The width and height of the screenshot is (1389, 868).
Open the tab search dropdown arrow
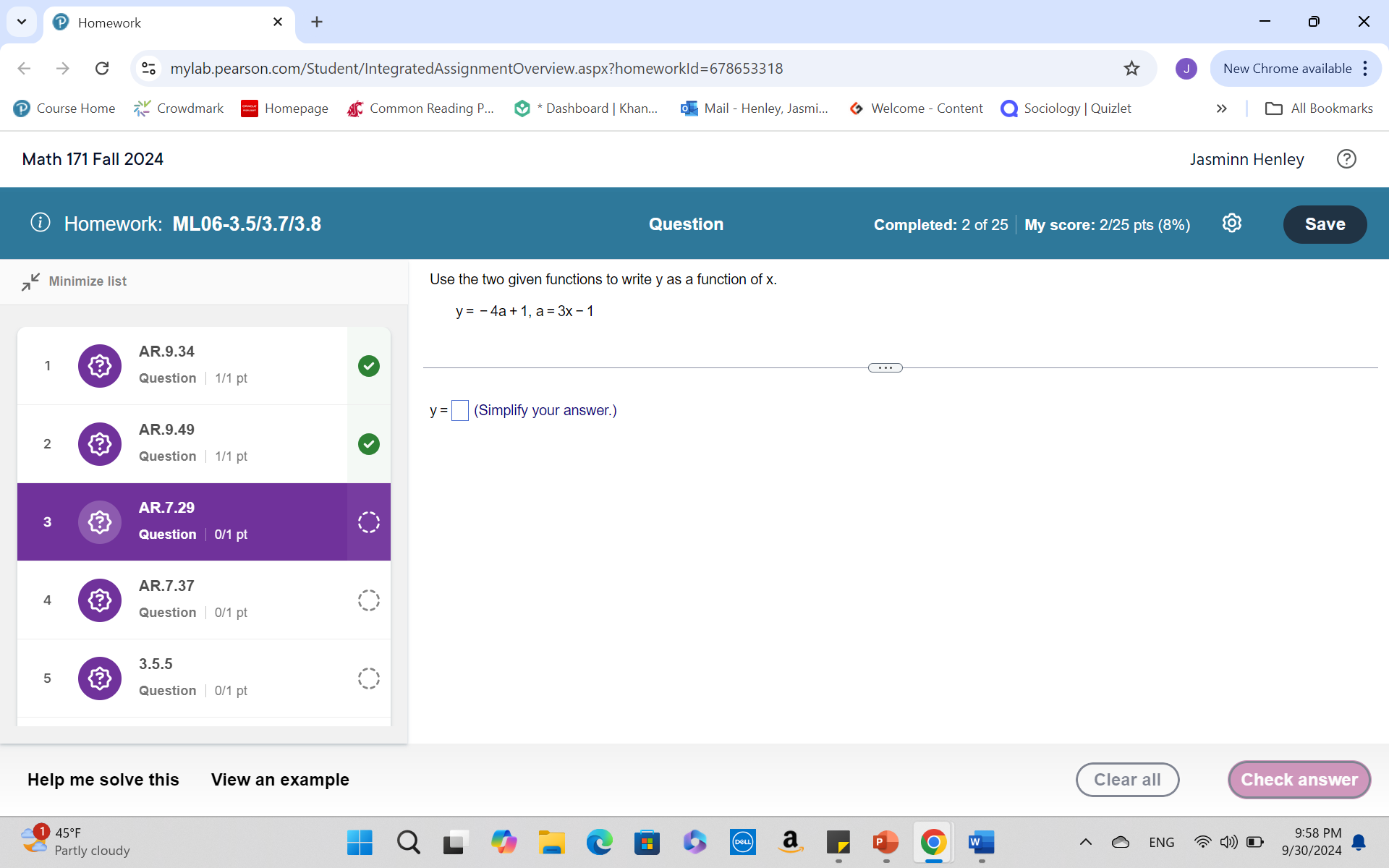point(22,22)
